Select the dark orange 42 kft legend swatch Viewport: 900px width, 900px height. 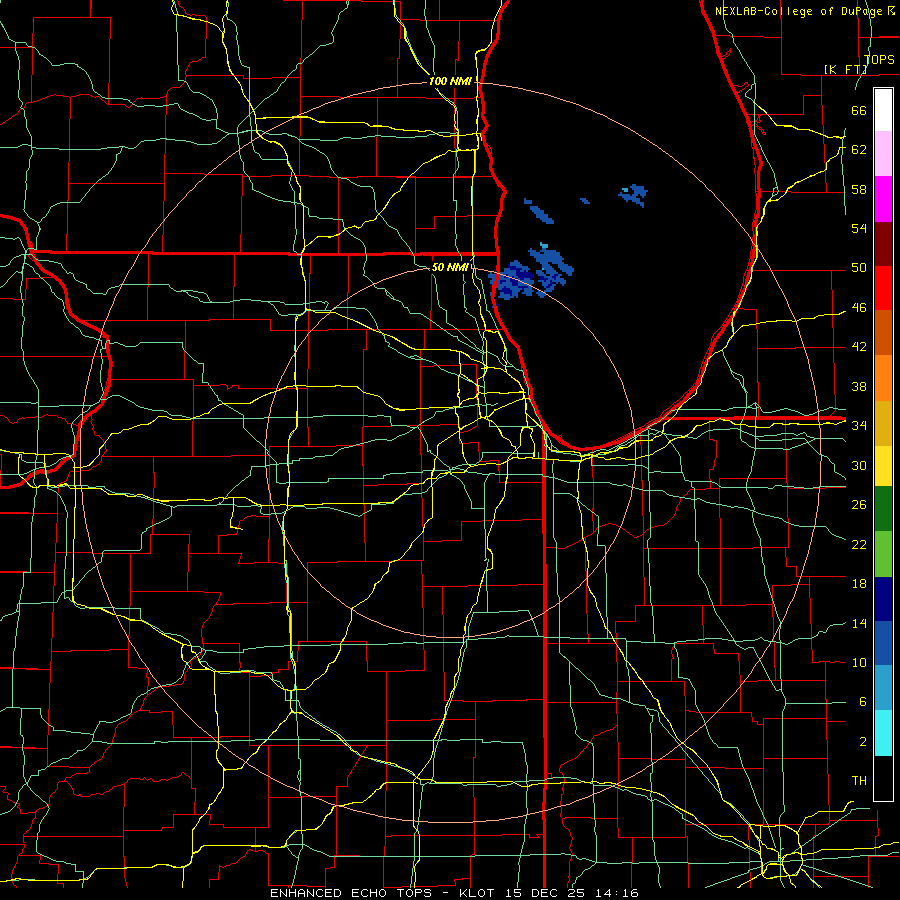[883, 333]
